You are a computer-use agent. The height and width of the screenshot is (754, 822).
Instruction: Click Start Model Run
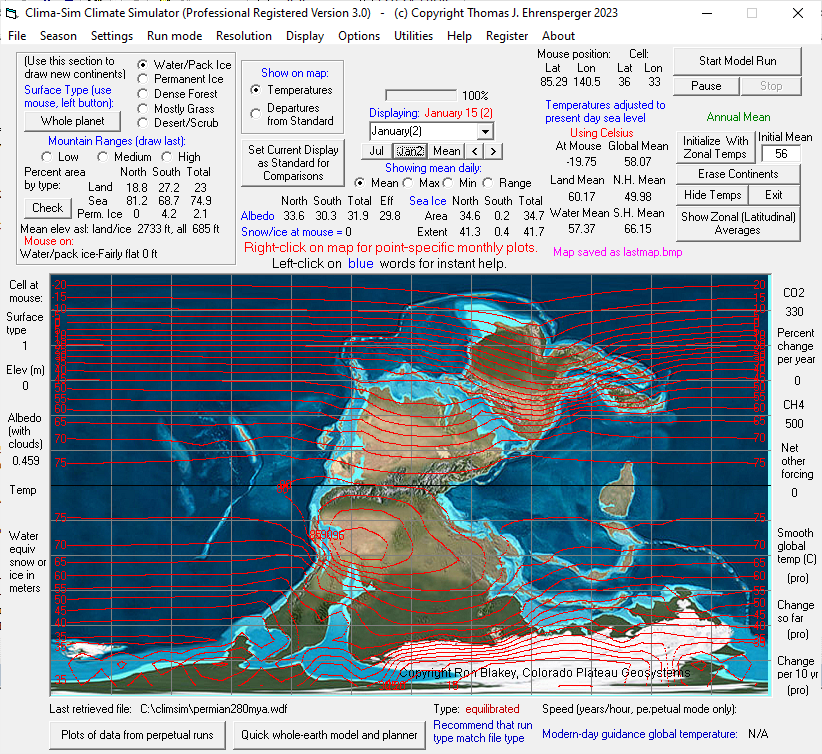(x=737, y=61)
